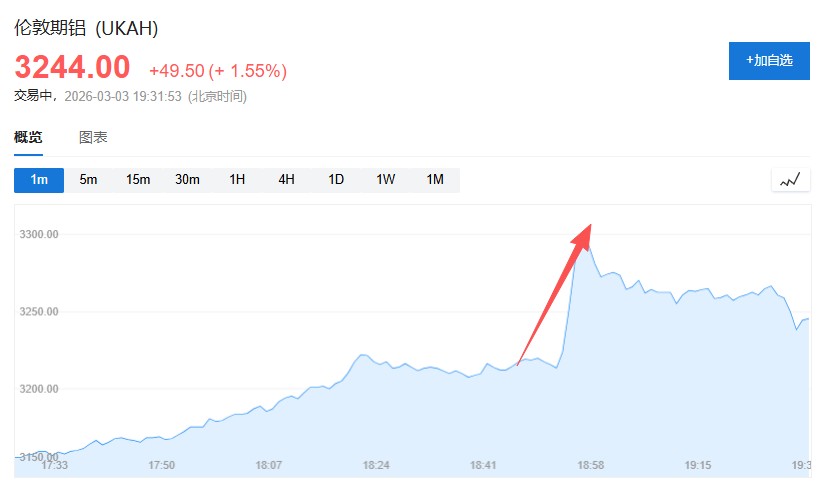Click the 18:24 time axis label
830x488 pixels.
376,465
